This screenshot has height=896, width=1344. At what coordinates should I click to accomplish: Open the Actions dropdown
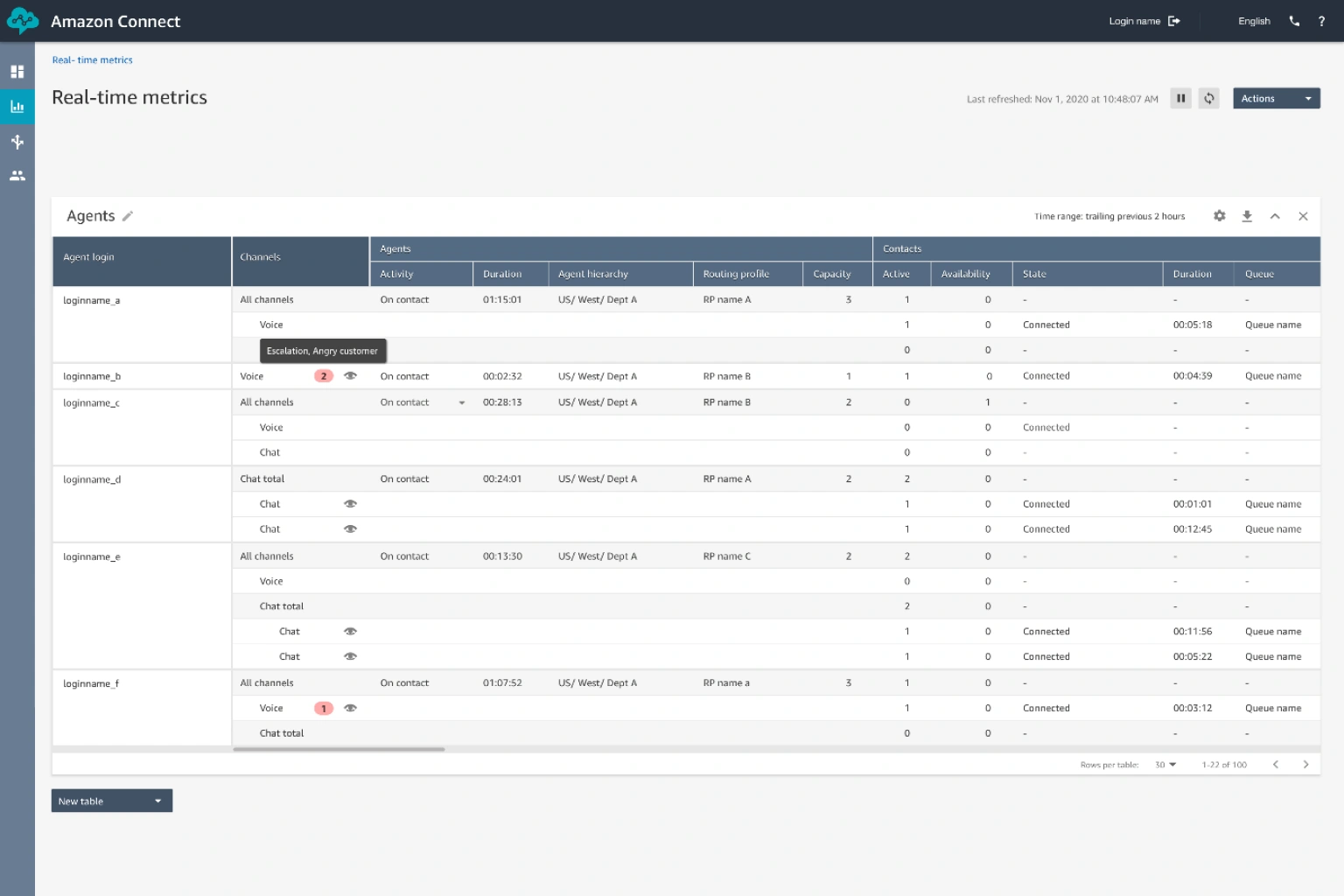click(1276, 98)
